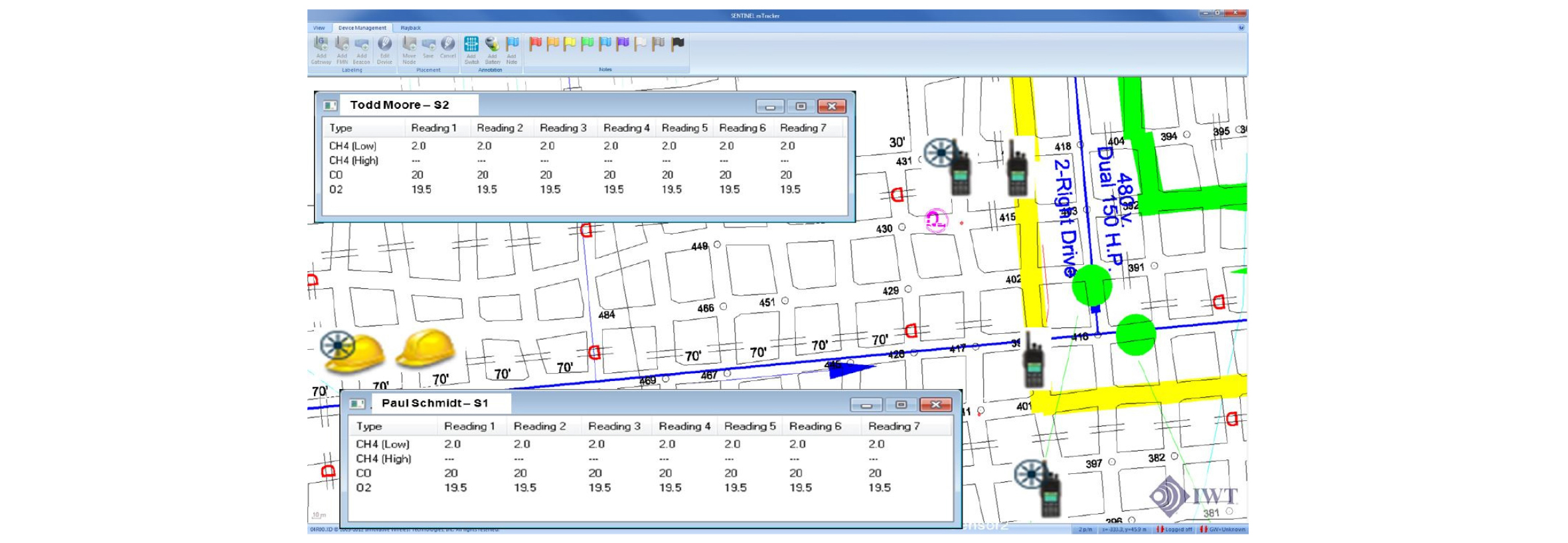Click the 2 p/m status bar entry
This screenshot has width=1568, height=543.
[1085, 529]
